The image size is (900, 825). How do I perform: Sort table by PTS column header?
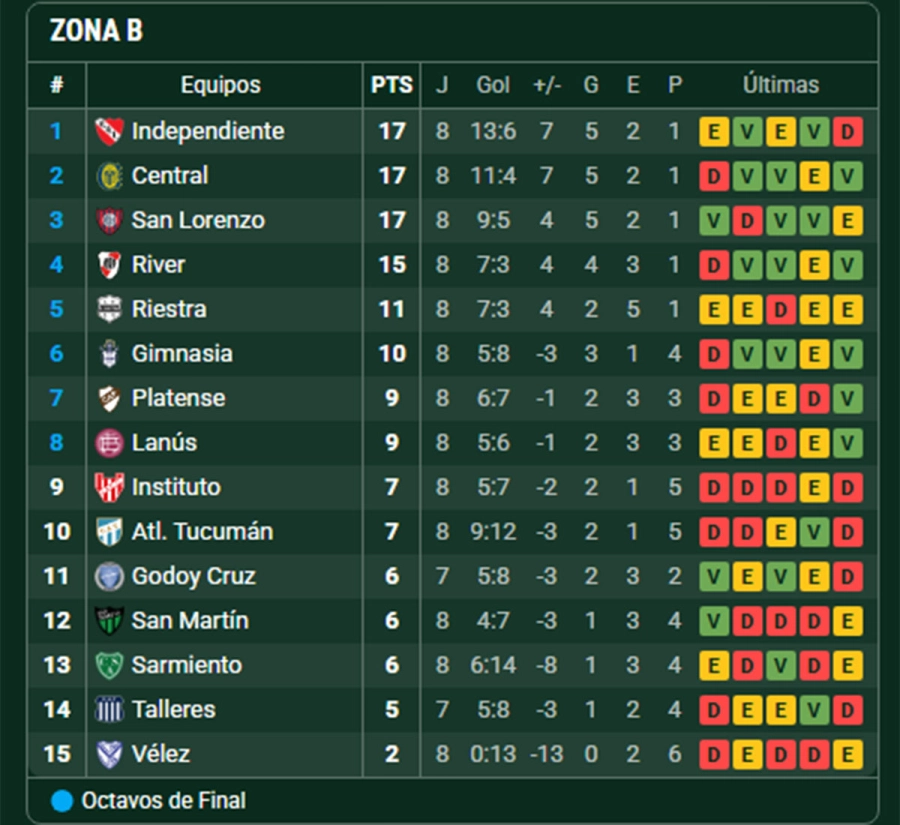click(391, 85)
